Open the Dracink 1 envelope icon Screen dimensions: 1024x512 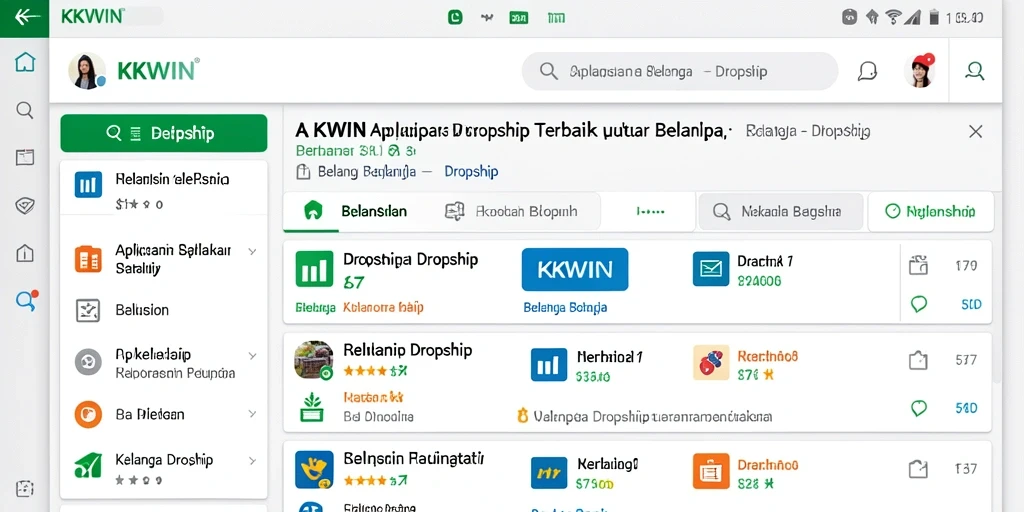pos(711,268)
